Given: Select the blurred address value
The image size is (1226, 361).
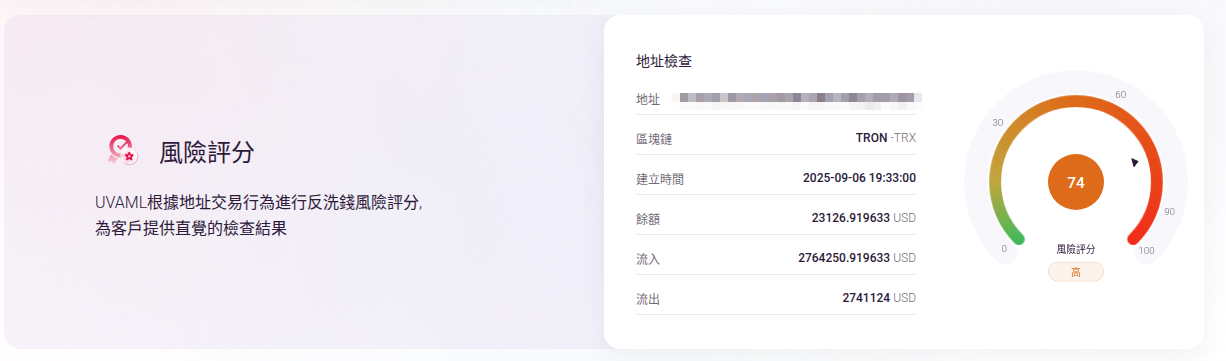Looking at the screenshot, I should 799,98.
